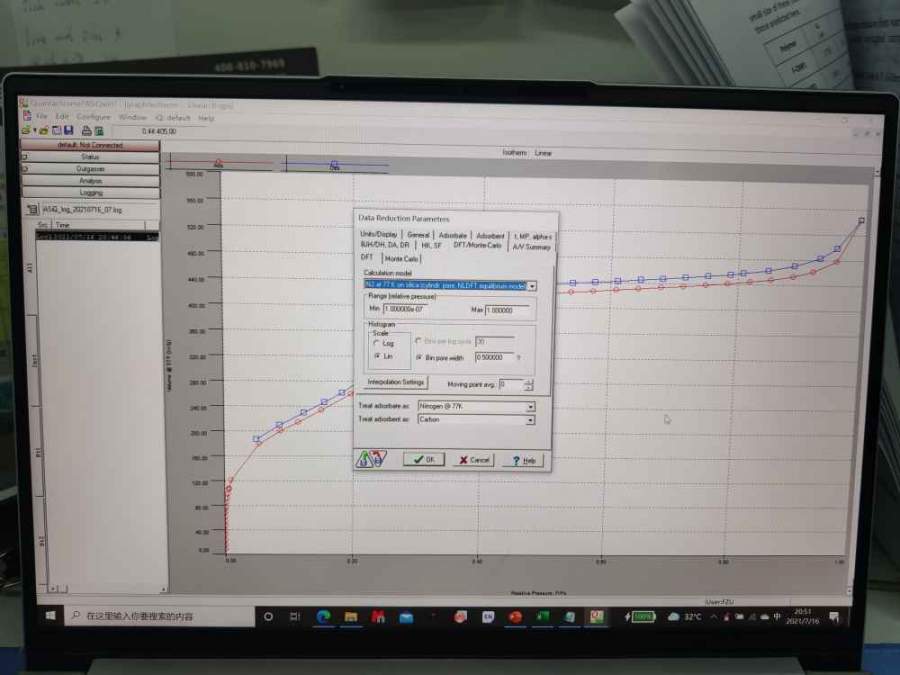
Task: Switch to the A/V Summary tab
Action: pos(532,247)
